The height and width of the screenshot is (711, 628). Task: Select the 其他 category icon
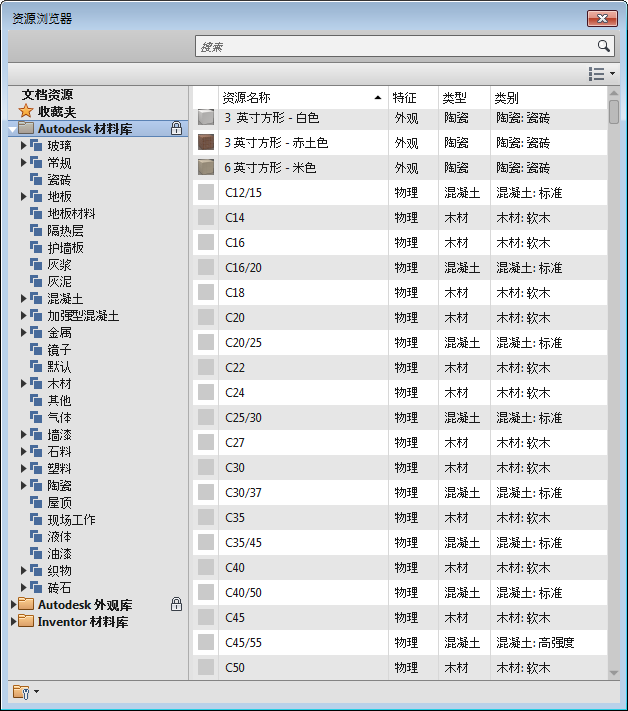point(36,400)
